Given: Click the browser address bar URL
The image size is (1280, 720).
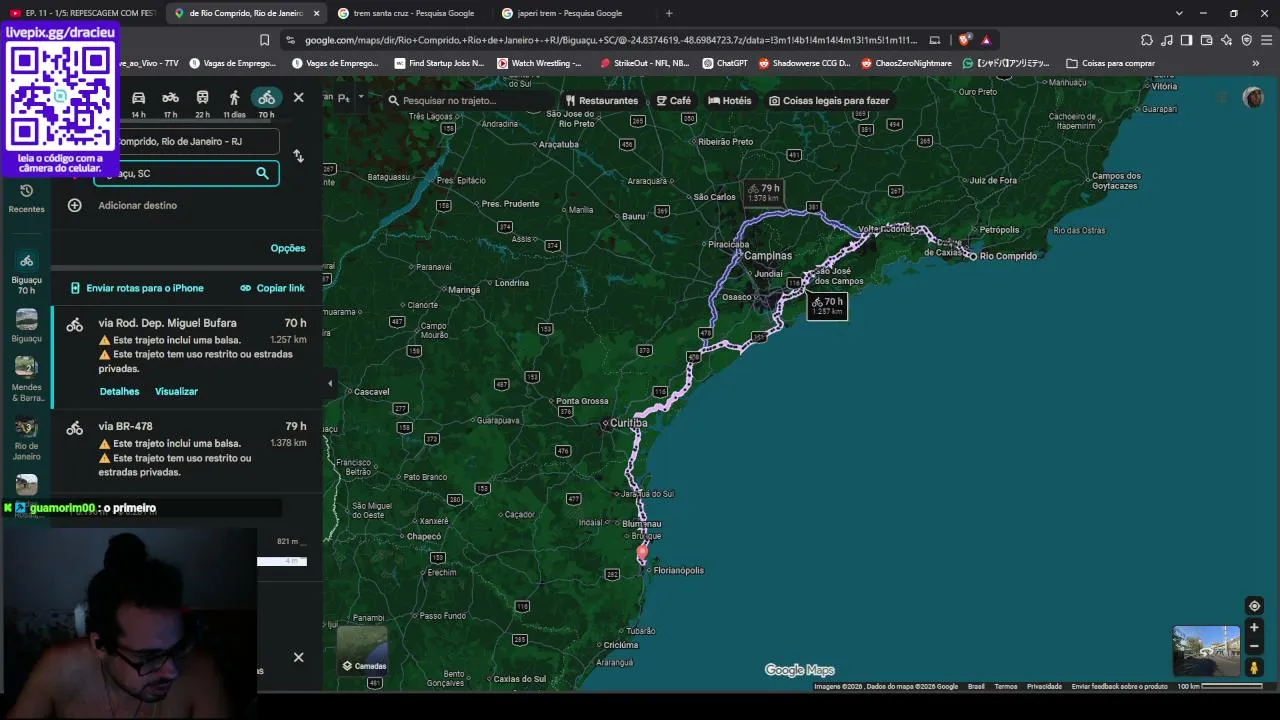Looking at the screenshot, I should click(x=611, y=40).
